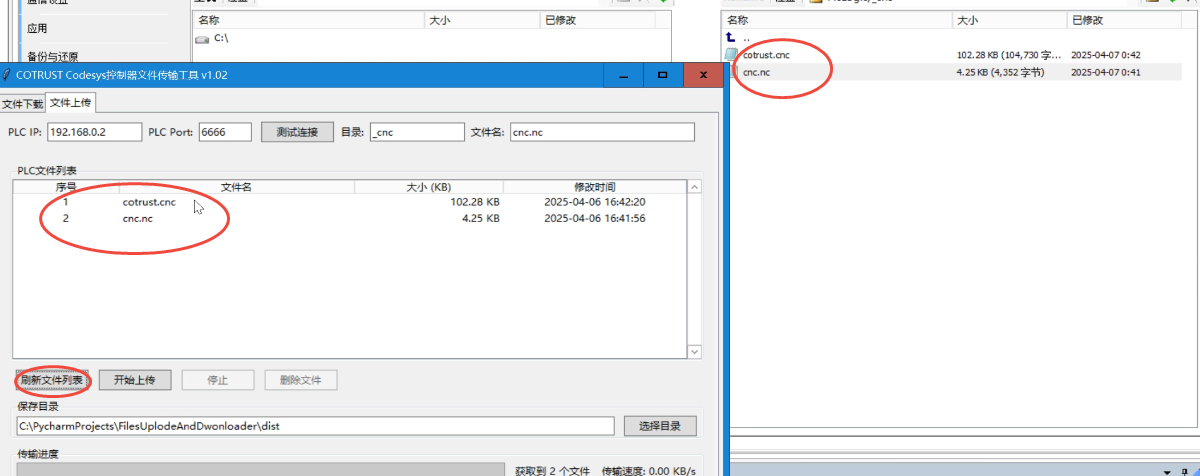
Task: Switch to the 文件上传 tab
Action: coord(71,103)
